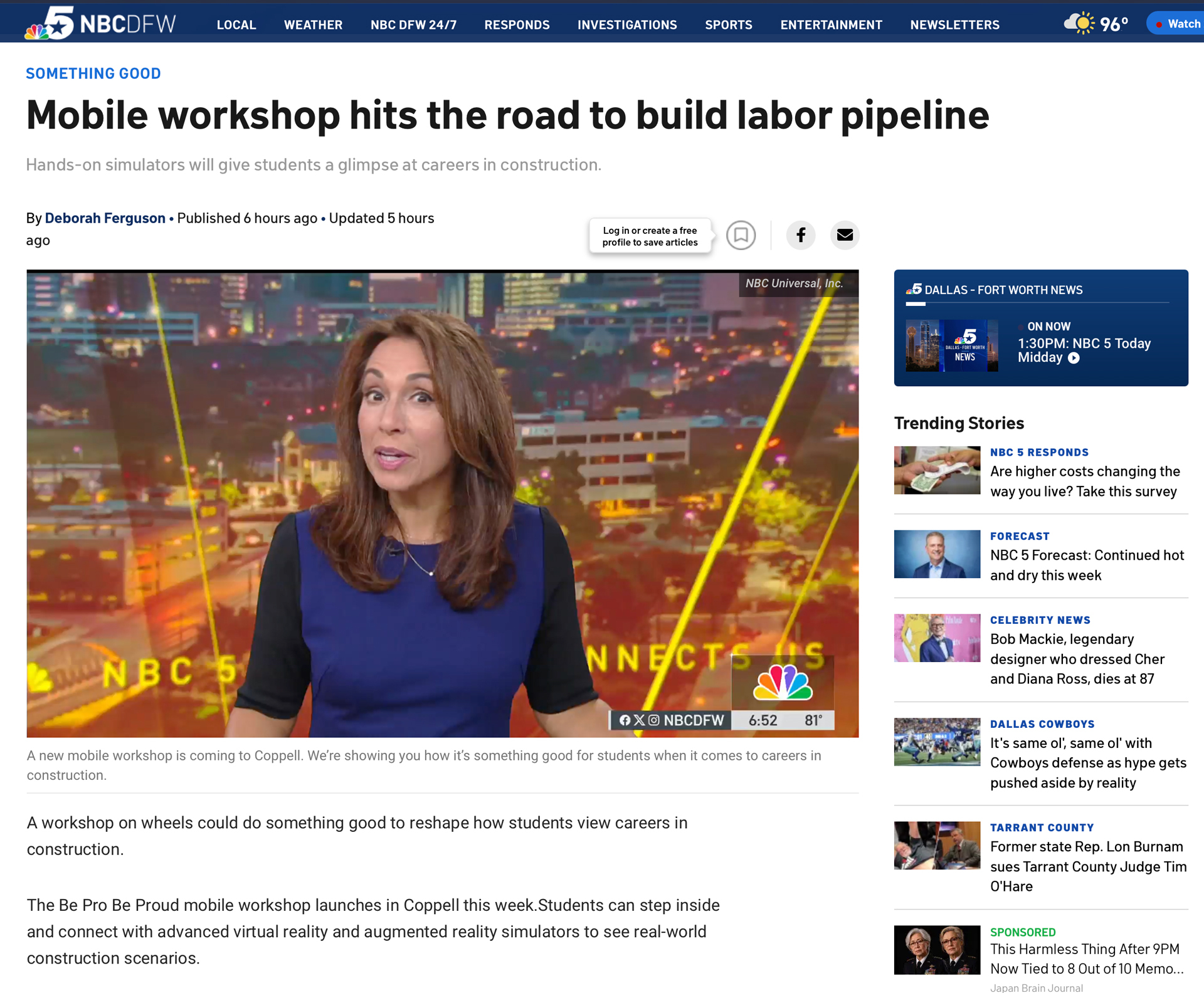Click the 'Trending Stories' heading

pos(959,423)
